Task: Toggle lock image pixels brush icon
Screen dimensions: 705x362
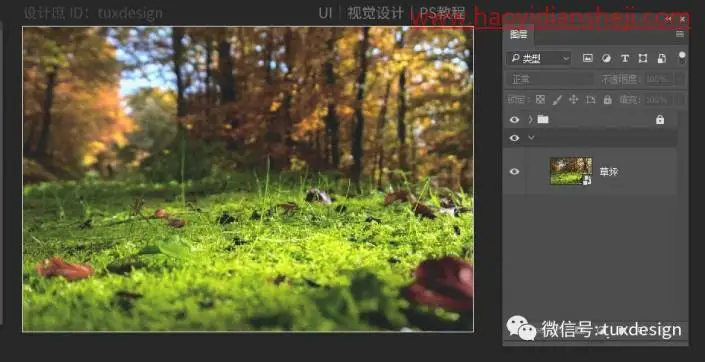Action: pos(557,99)
